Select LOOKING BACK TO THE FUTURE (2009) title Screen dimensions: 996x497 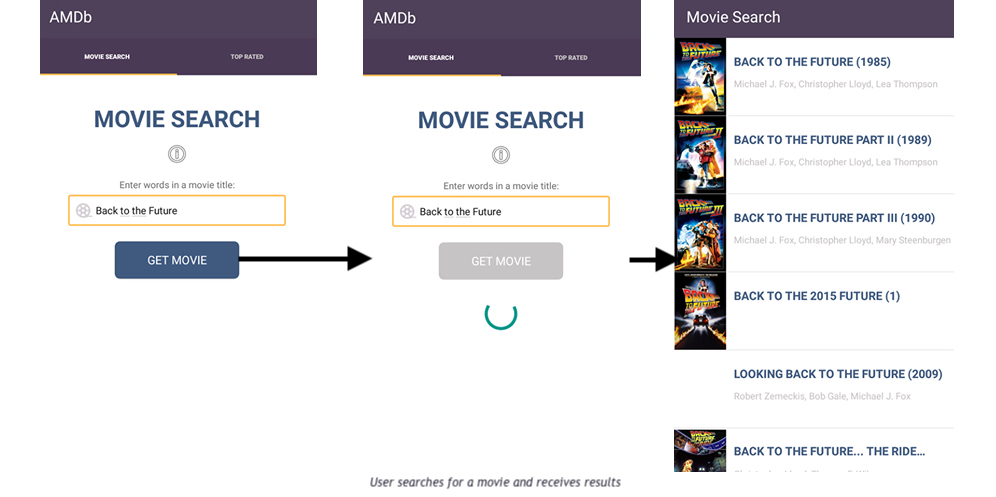(x=838, y=374)
